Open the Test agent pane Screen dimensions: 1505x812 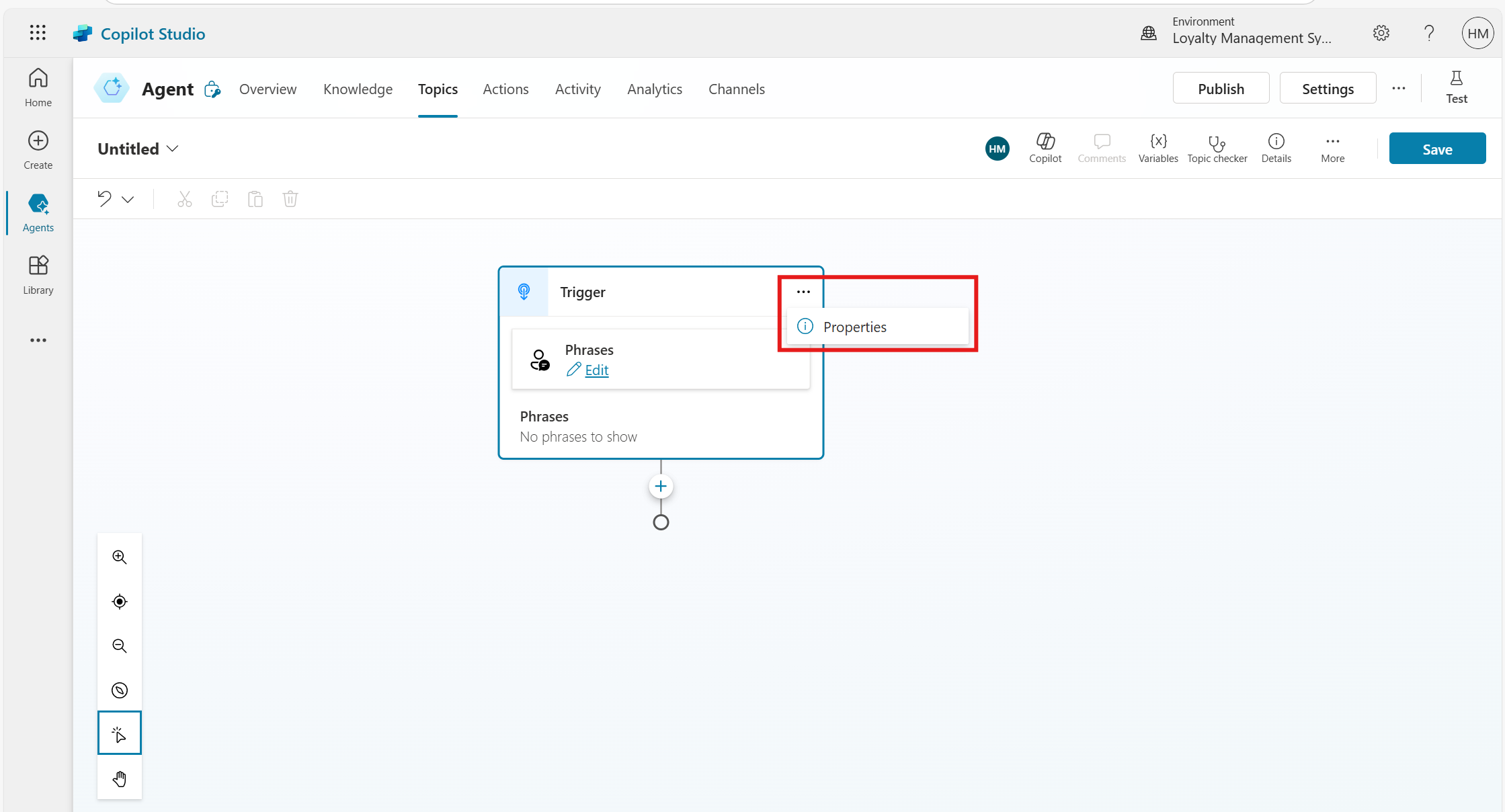tap(1456, 87)
